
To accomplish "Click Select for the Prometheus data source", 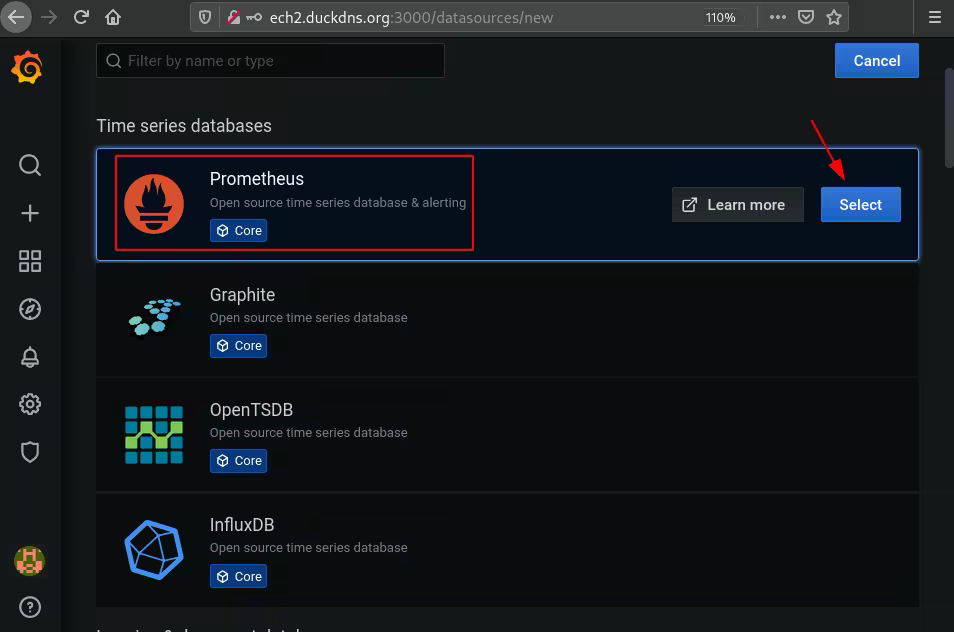I will pos(860,204).
